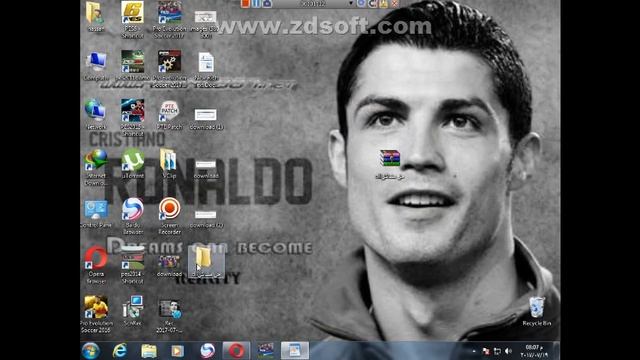This screenshot has width=640, height=360.
Task: Pause the screen recording
Action: pos(256,4)
